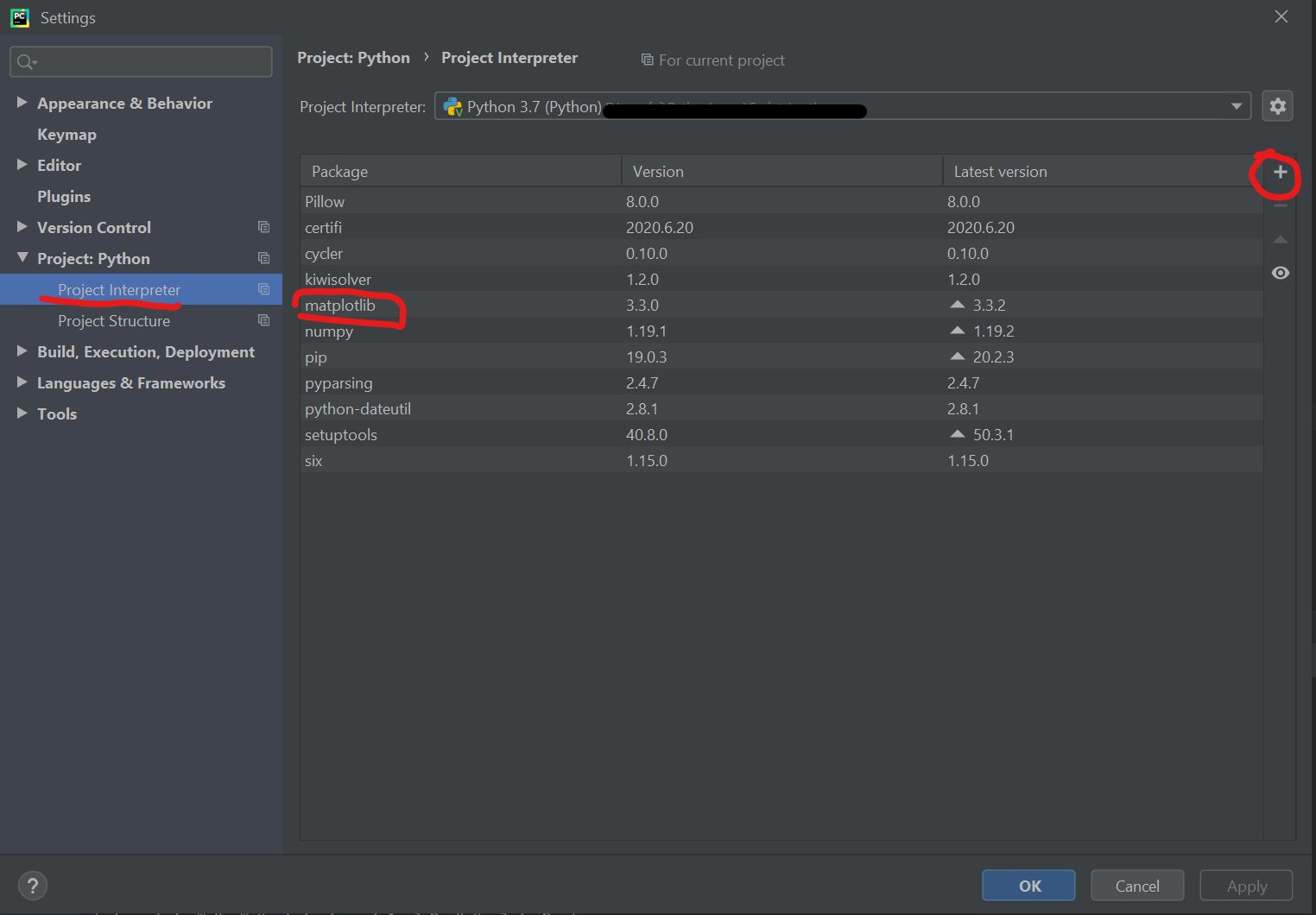1316x915 pixels.
Task: Sort by Version column header
Action: tap(781, 171)
